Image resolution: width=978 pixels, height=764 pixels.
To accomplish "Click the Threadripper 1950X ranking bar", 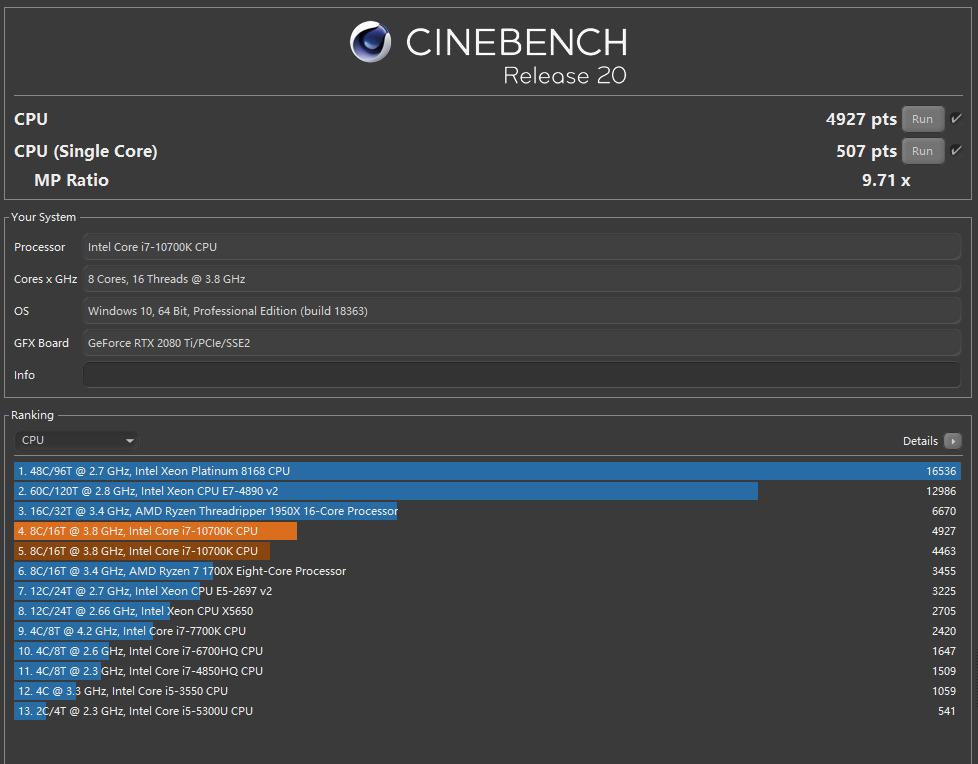I will [x=207, y=511].
